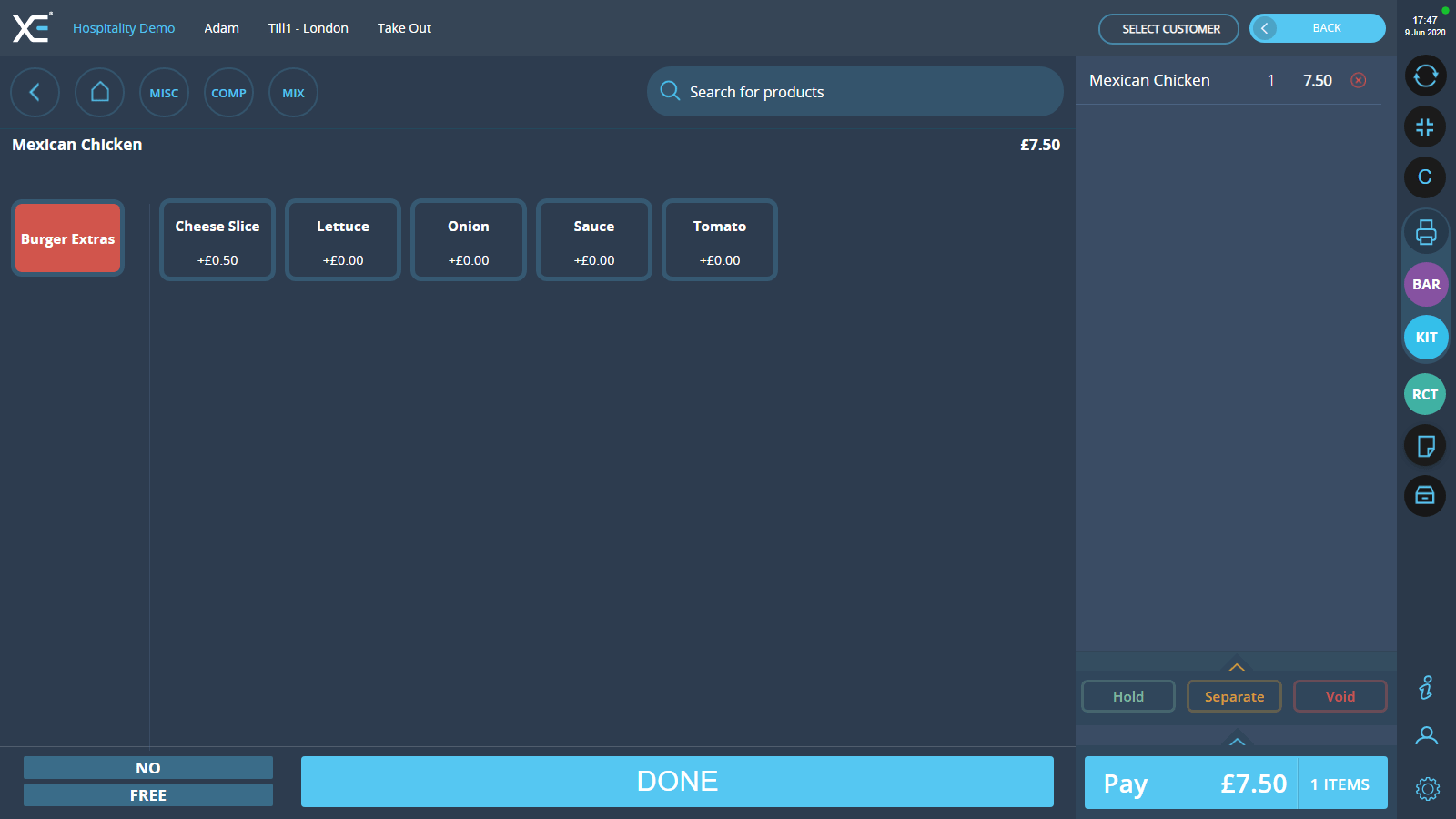Open the cash drawer icon

pos(1425,496)
